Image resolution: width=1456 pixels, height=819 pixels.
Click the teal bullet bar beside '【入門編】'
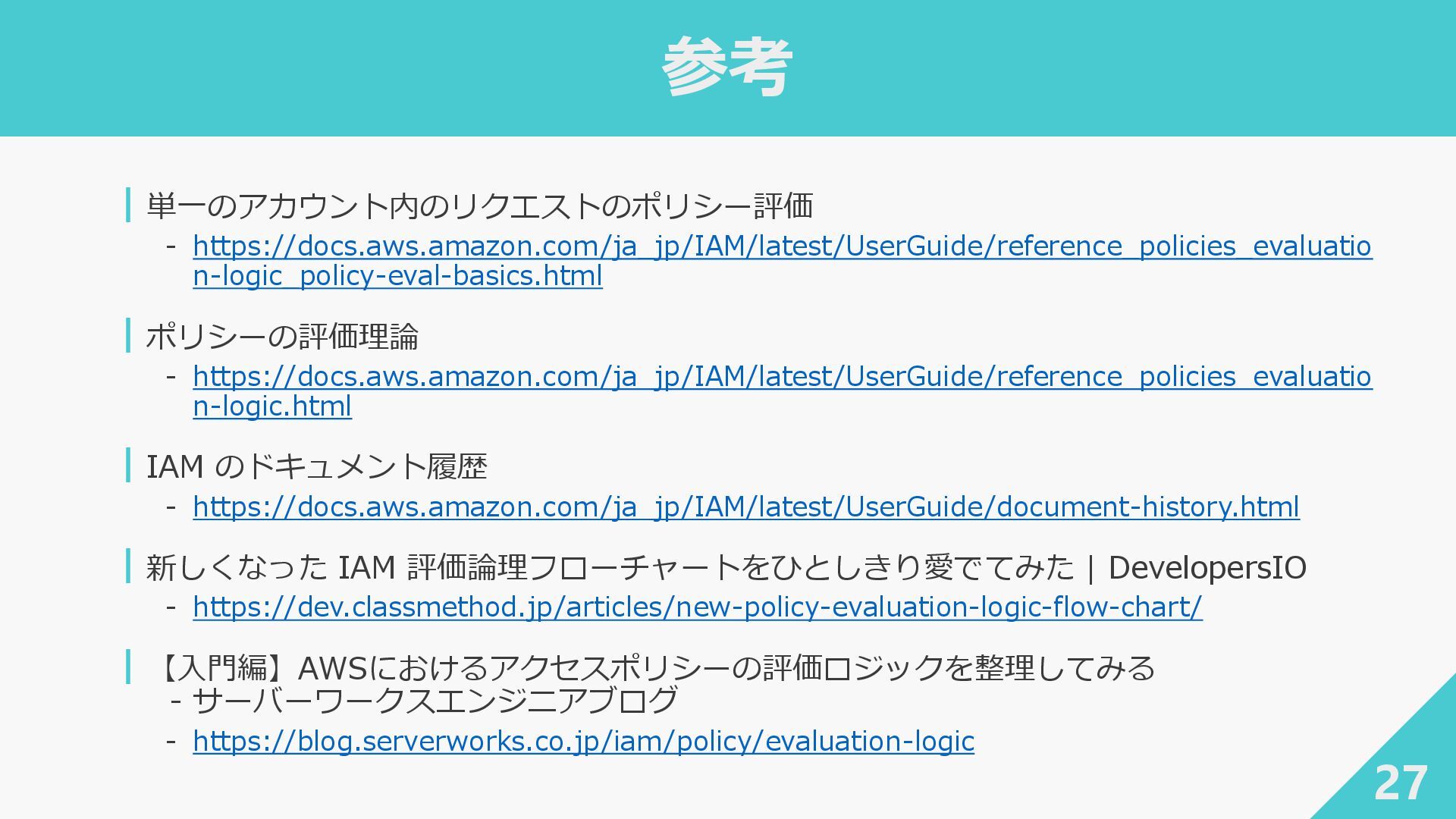point(128,667)
